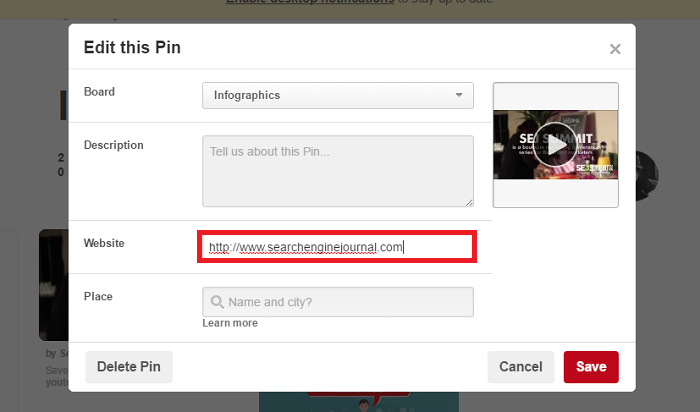The height and width of the screenshot is (412, 700).
Task: Click the Website field label
Action: pos(104,243)
